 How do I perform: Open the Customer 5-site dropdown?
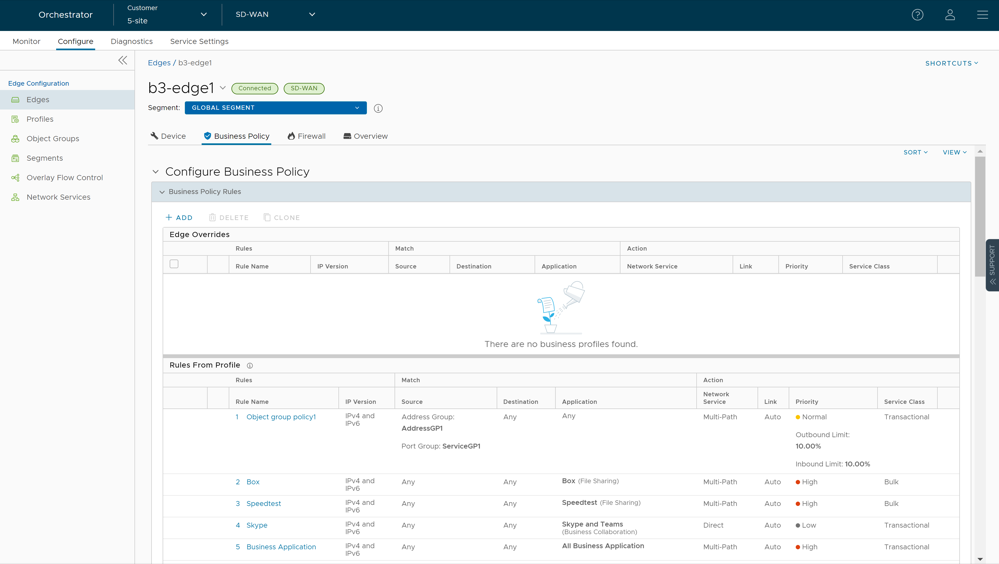coord(167,15)
